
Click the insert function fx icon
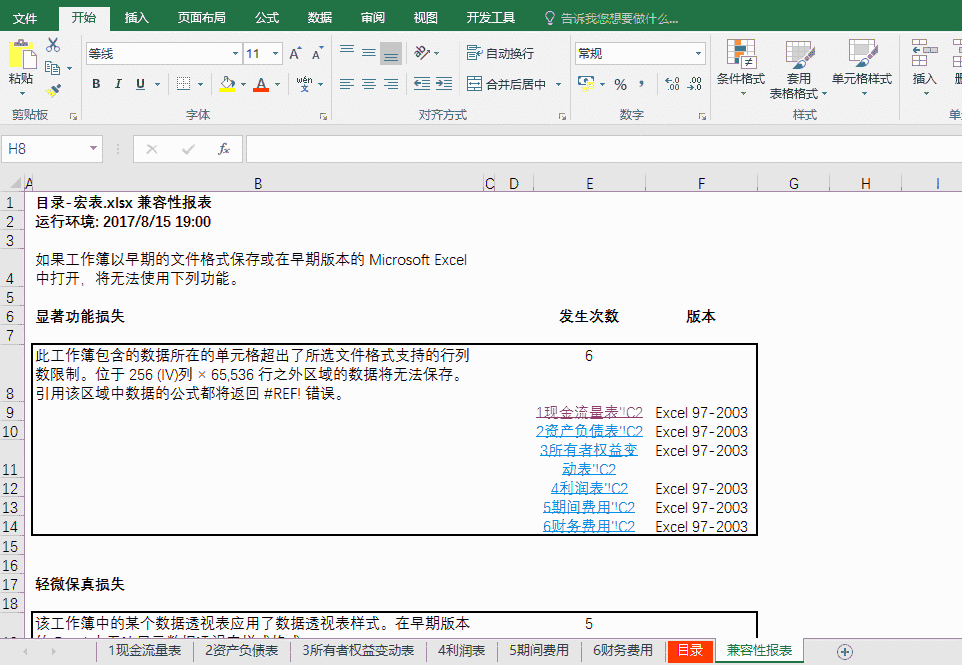coord(224,149)
